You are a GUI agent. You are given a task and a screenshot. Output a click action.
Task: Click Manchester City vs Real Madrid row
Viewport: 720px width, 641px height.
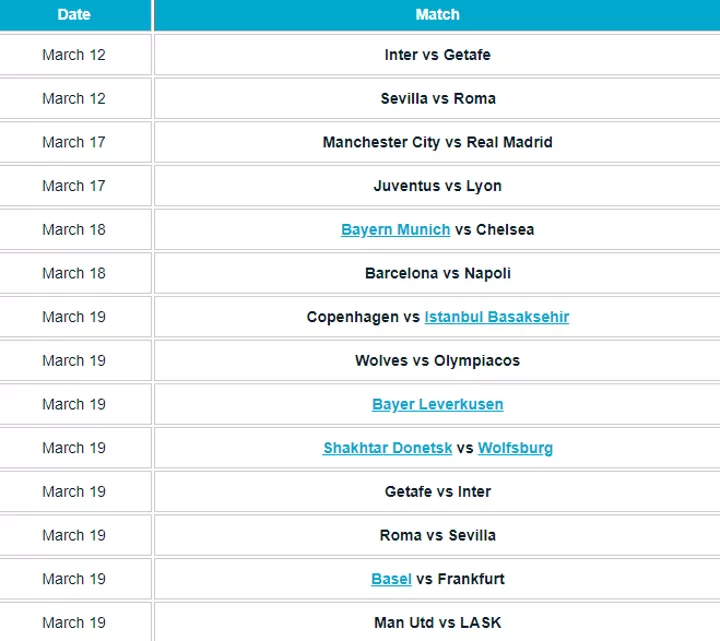[437, 143]
